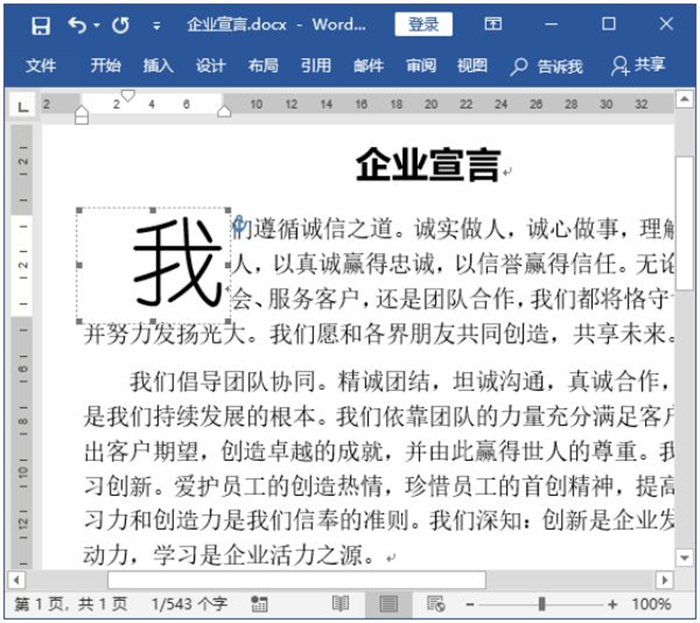Click the macro recording status bar icon
The image size is (700, 623).
pyautogui.click(x=260, y=604)
